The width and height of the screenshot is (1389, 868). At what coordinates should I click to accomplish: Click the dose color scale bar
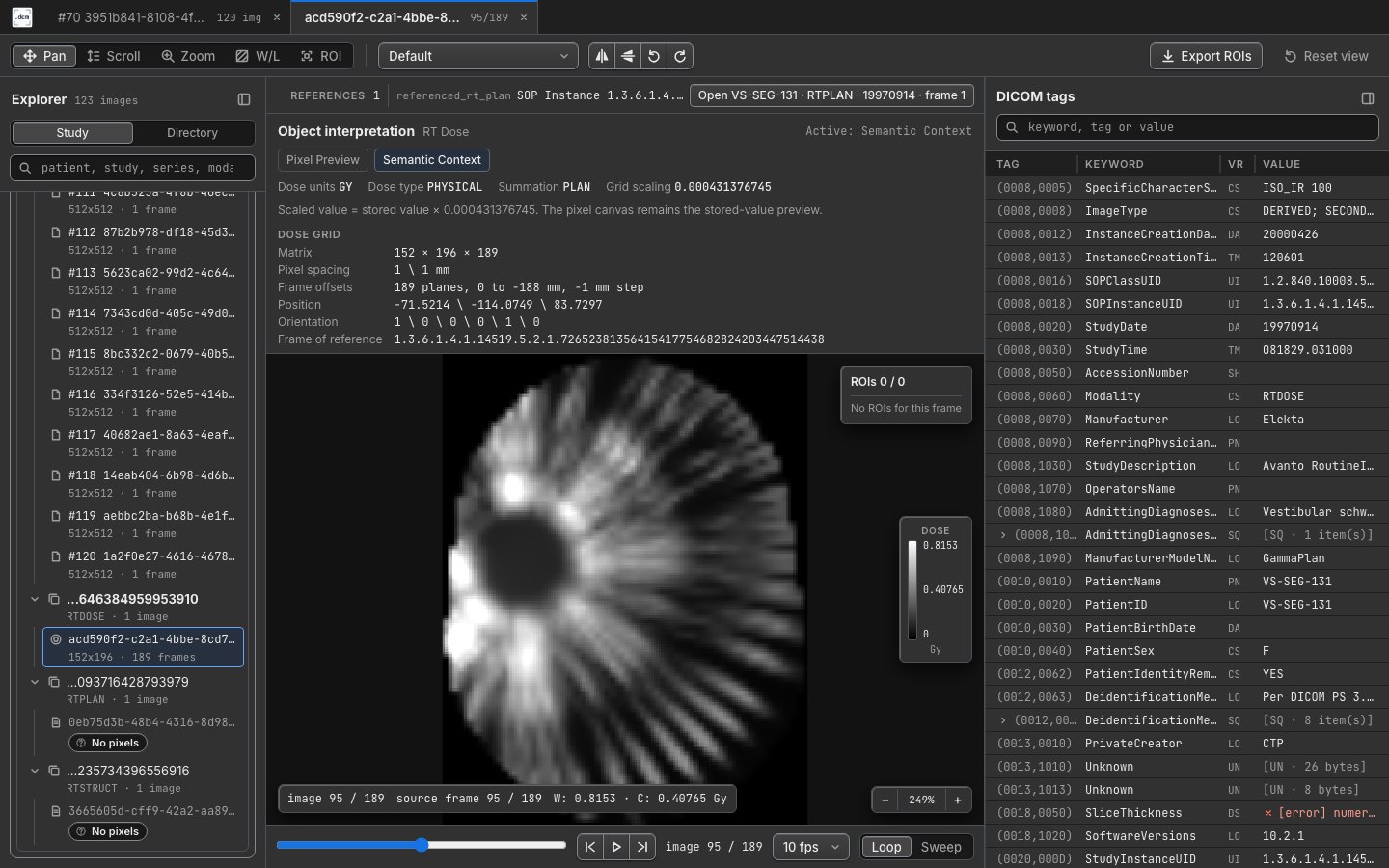pos(912,590)
